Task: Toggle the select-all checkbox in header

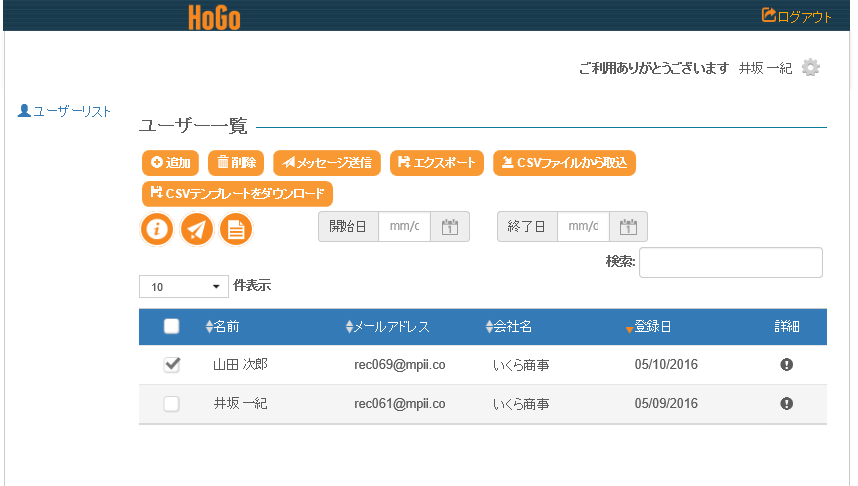Action: (x=171, y=326)
